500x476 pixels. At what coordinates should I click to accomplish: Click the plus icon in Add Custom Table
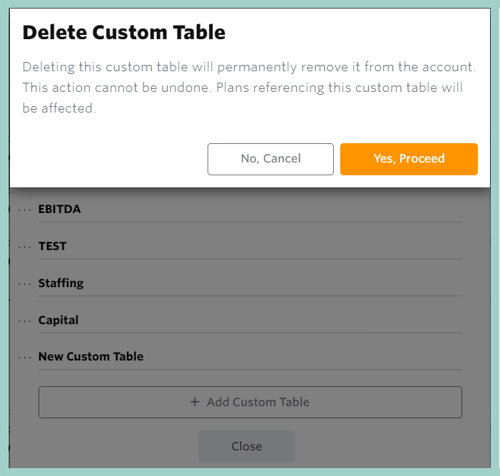pyautogui.click(x=195, y=402)
